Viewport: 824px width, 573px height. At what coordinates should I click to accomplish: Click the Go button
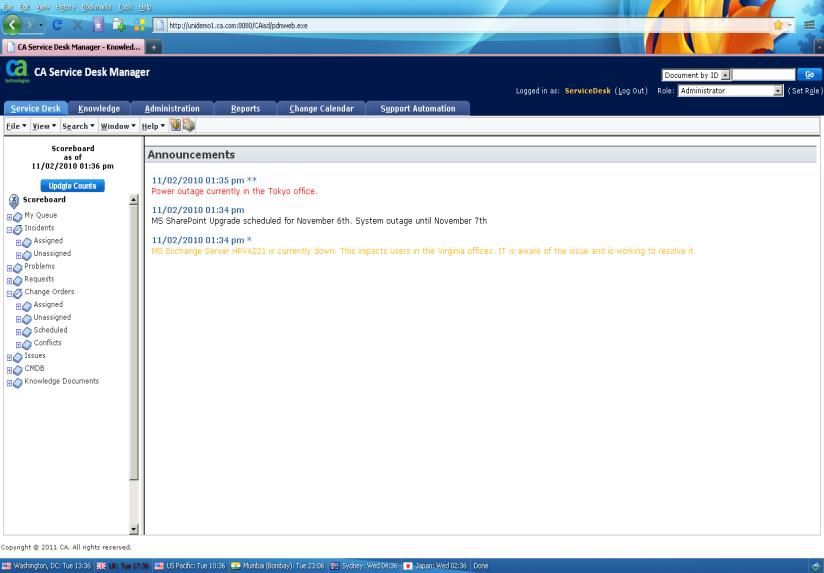809,75
